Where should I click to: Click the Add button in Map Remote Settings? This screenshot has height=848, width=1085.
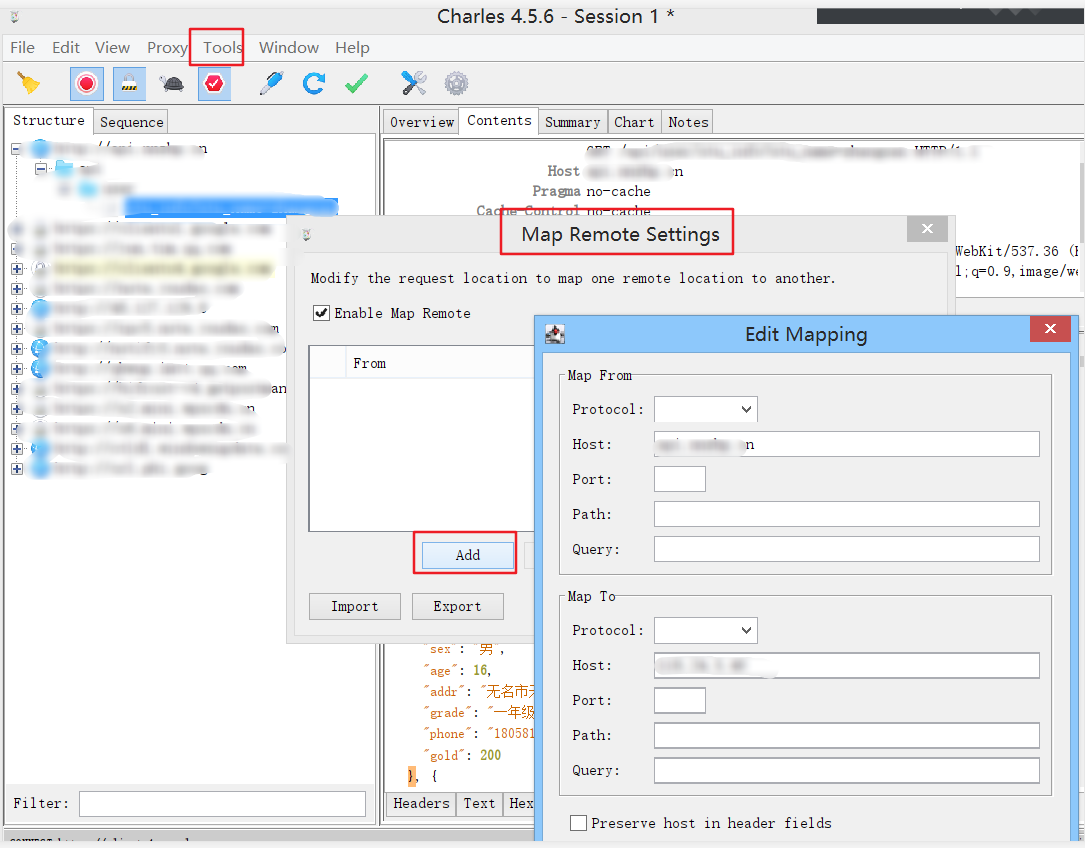coord(468,555)
